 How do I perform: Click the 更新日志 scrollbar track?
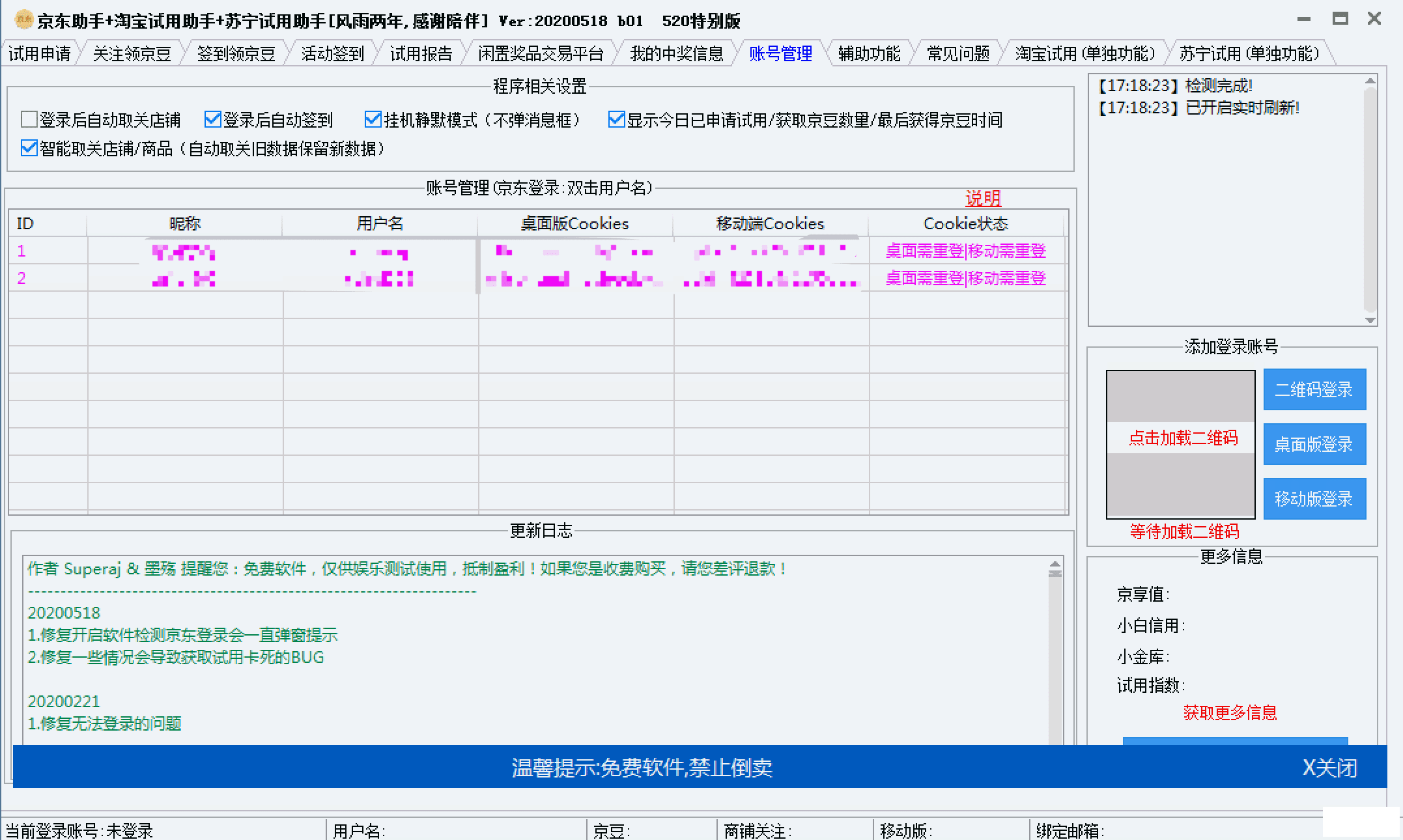(1055, 661)
